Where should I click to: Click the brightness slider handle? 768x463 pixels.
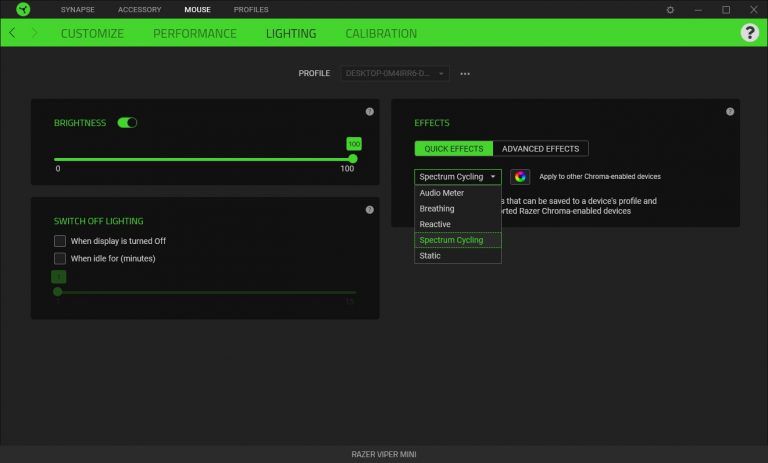tap(353, 158)
